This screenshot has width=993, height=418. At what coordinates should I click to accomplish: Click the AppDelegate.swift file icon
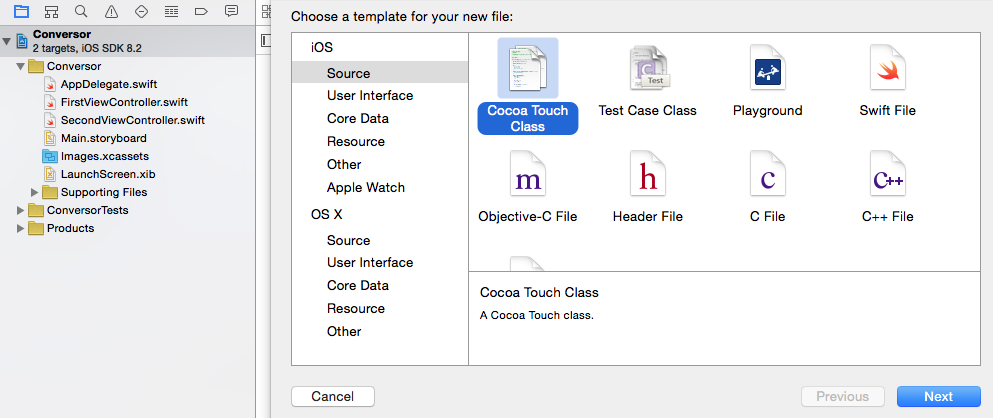[50, 84]
